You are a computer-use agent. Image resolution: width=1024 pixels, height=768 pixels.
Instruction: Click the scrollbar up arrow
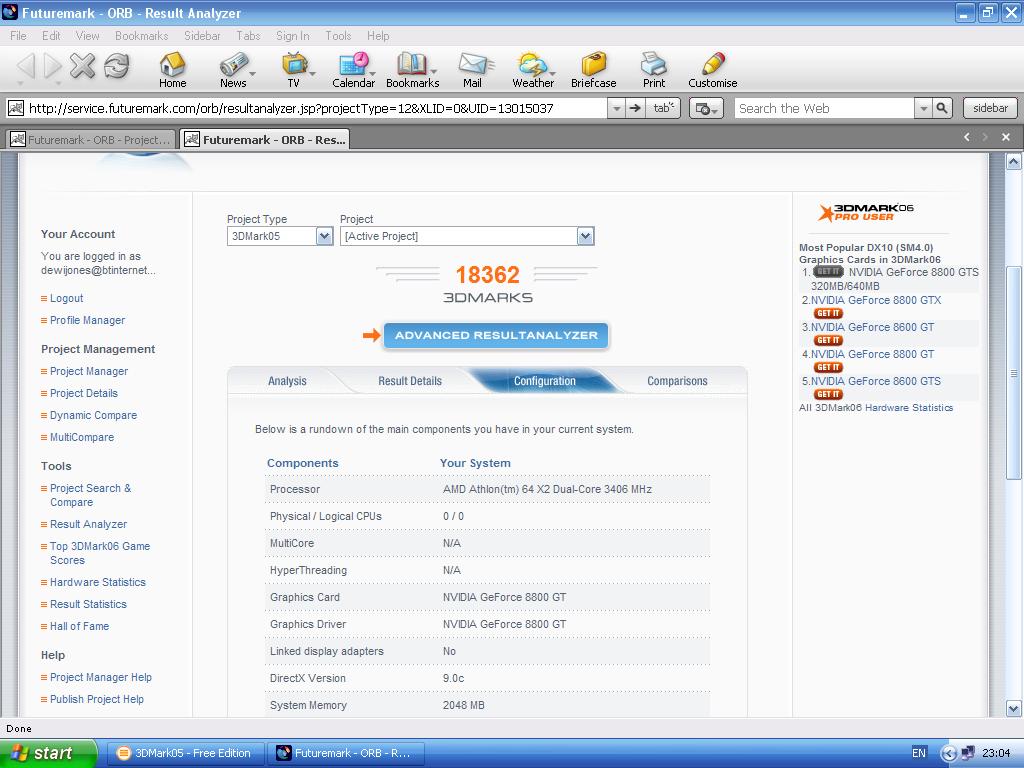(1013, 161)
